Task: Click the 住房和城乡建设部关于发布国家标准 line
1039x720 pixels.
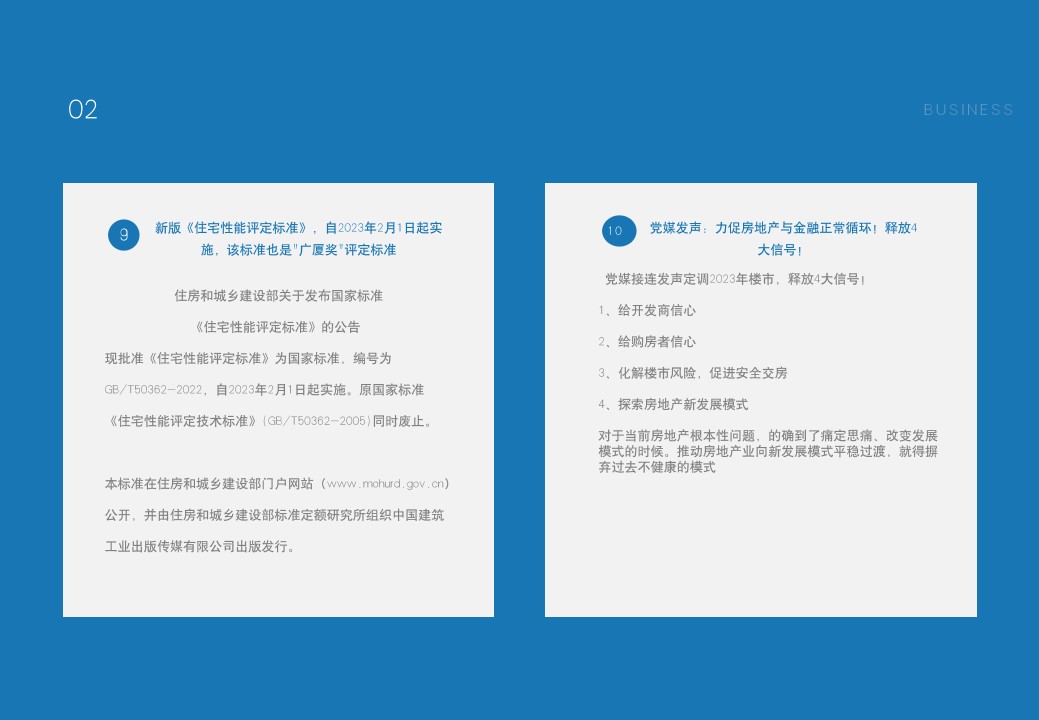Action: pyautogui.click(x=278, y=296)
